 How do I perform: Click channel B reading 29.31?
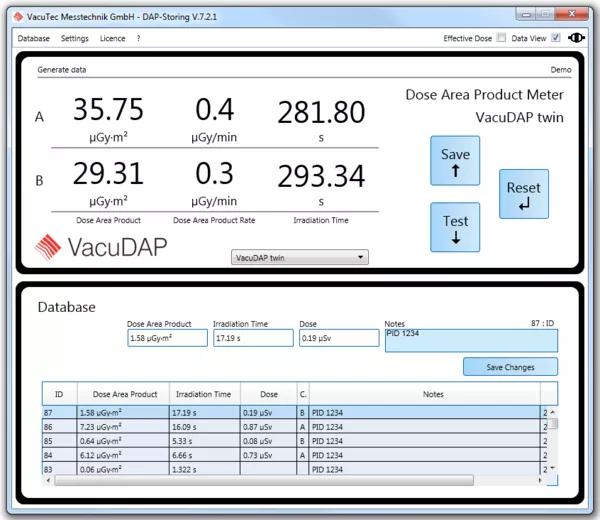click(108, 173)
